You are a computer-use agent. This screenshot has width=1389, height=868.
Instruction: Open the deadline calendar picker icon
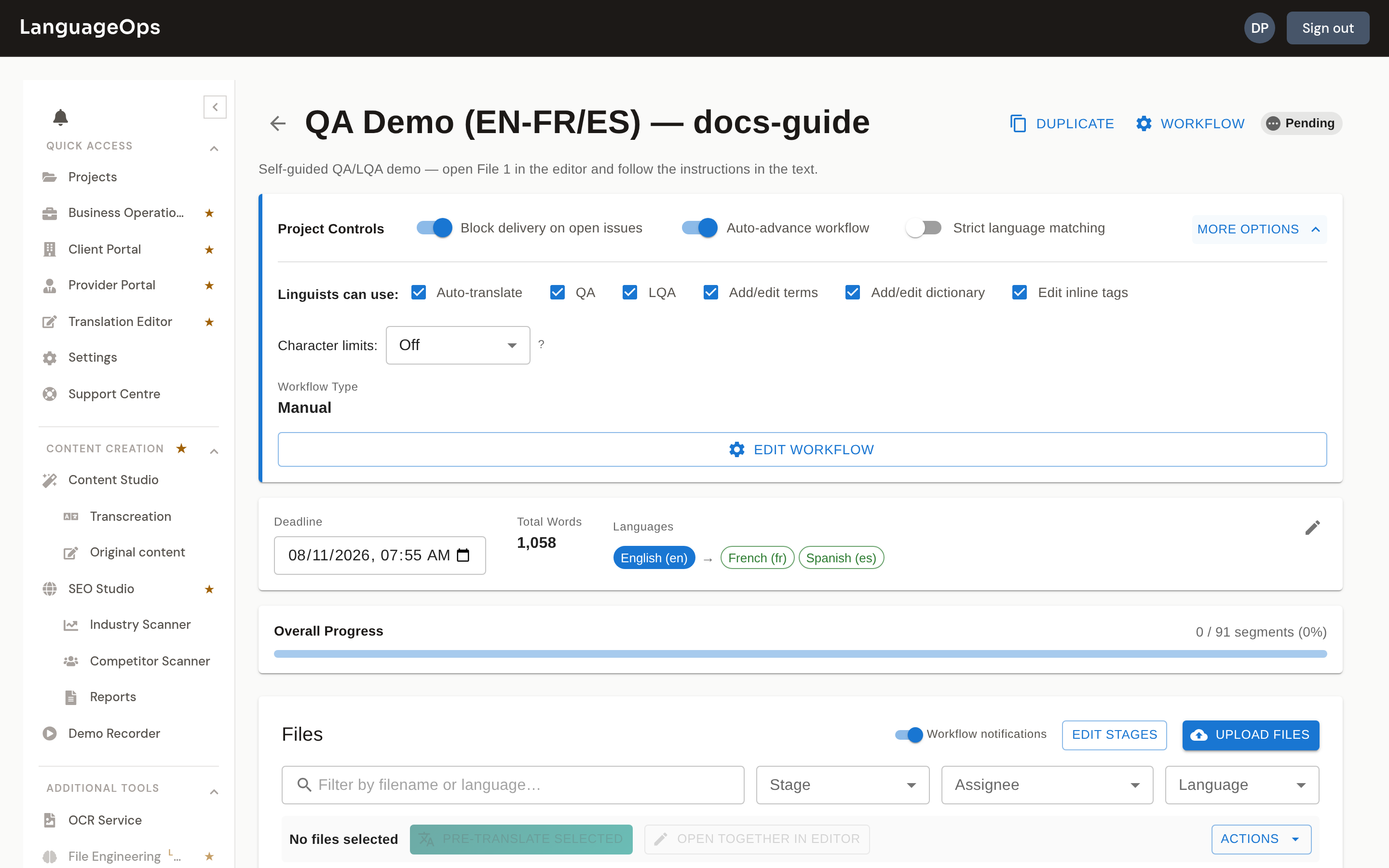(463, 555)
